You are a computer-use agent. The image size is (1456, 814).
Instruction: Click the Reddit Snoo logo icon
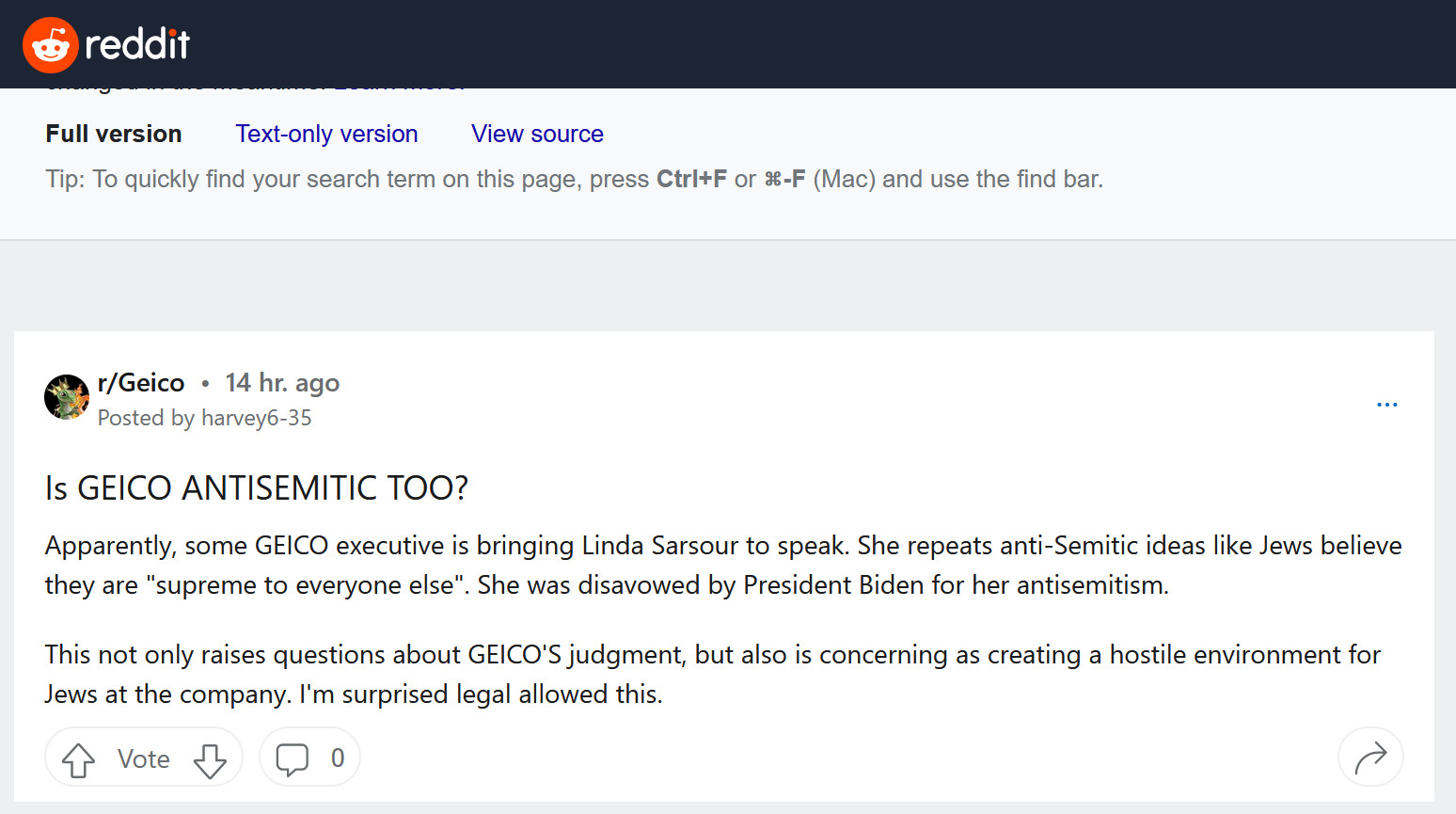(50, 44)
